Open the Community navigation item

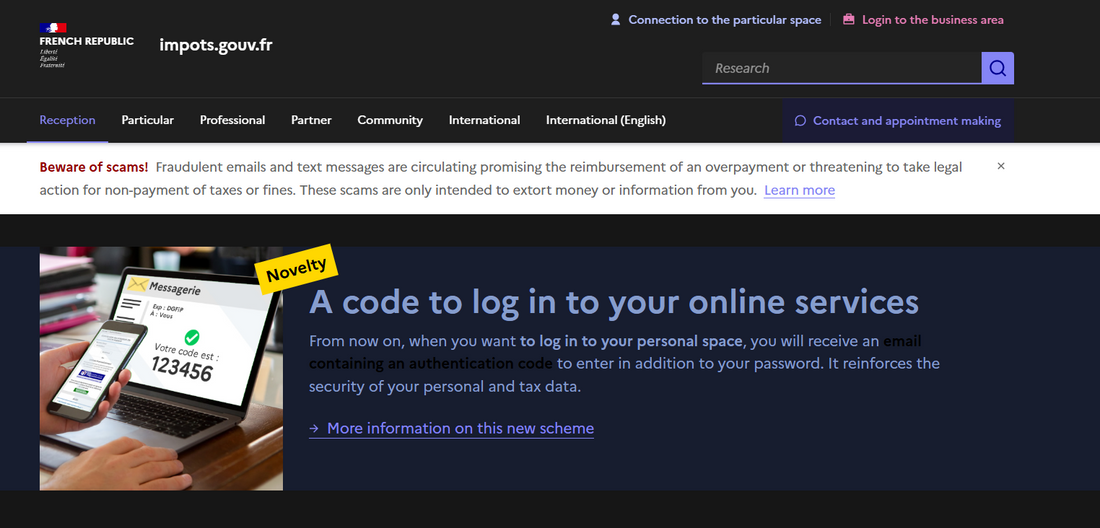pos(390,120)
